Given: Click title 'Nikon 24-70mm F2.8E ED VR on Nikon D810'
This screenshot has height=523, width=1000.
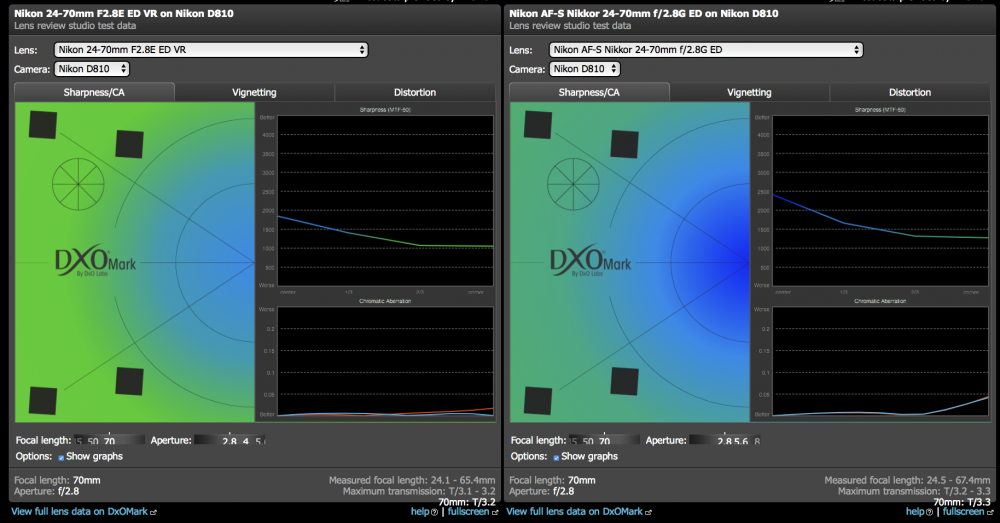Looking at the screenshot, I should pyautogui.click(x=124, y=13).
